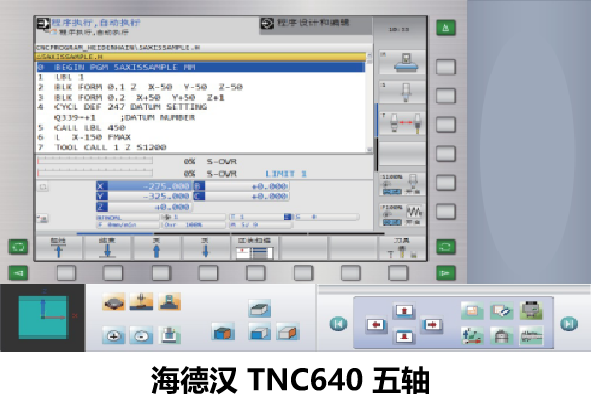Click the C axis position field +0.000
Screen dimensions: 591x405
tap(241, 196)
